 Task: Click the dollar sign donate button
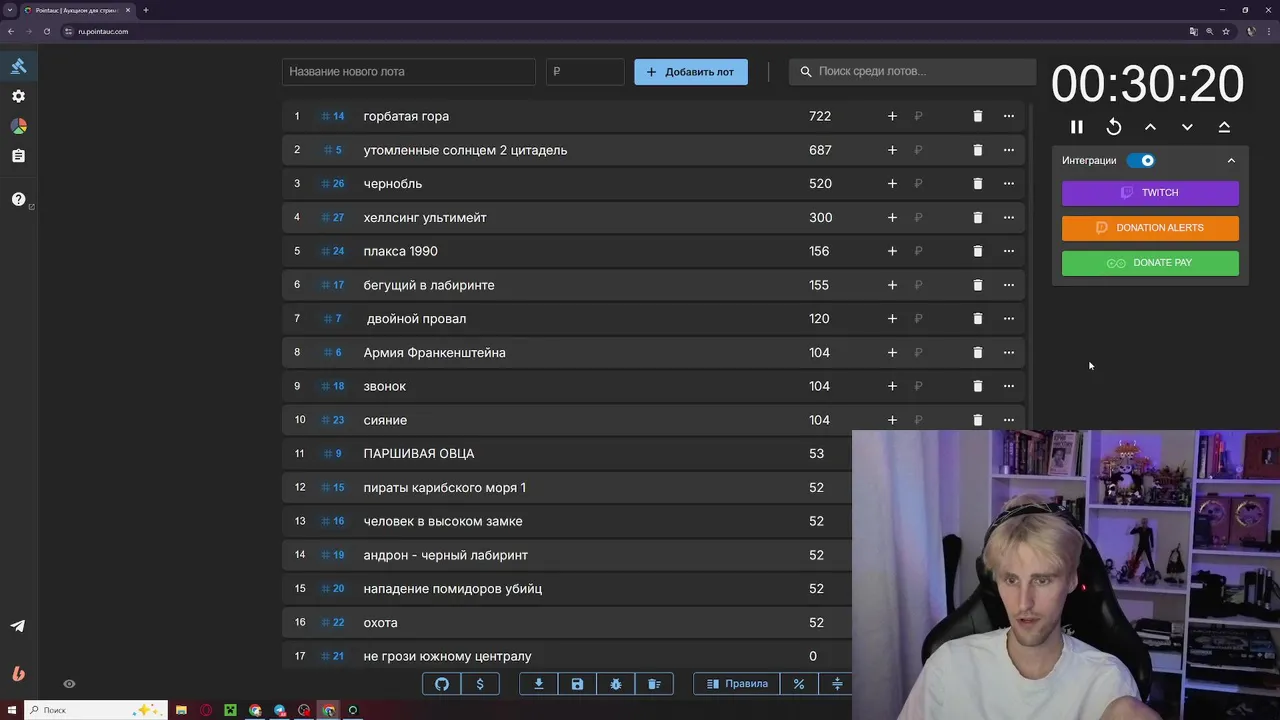(x=480, y=684)
